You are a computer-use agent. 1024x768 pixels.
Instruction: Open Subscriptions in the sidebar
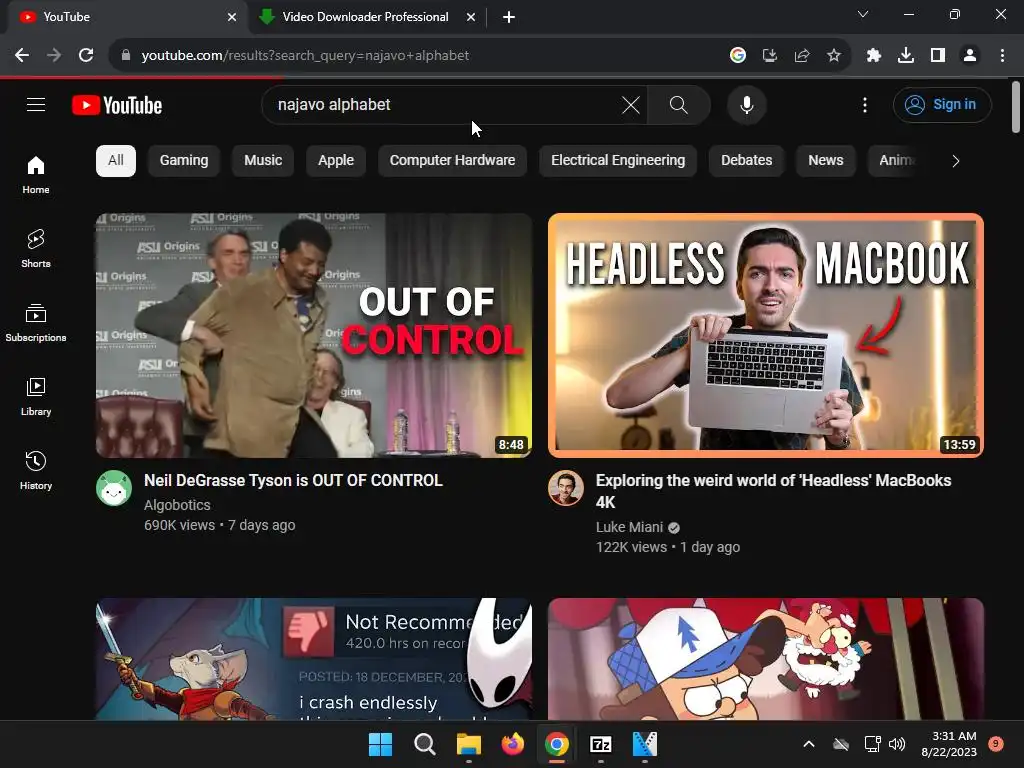click(x=36, y=323)
